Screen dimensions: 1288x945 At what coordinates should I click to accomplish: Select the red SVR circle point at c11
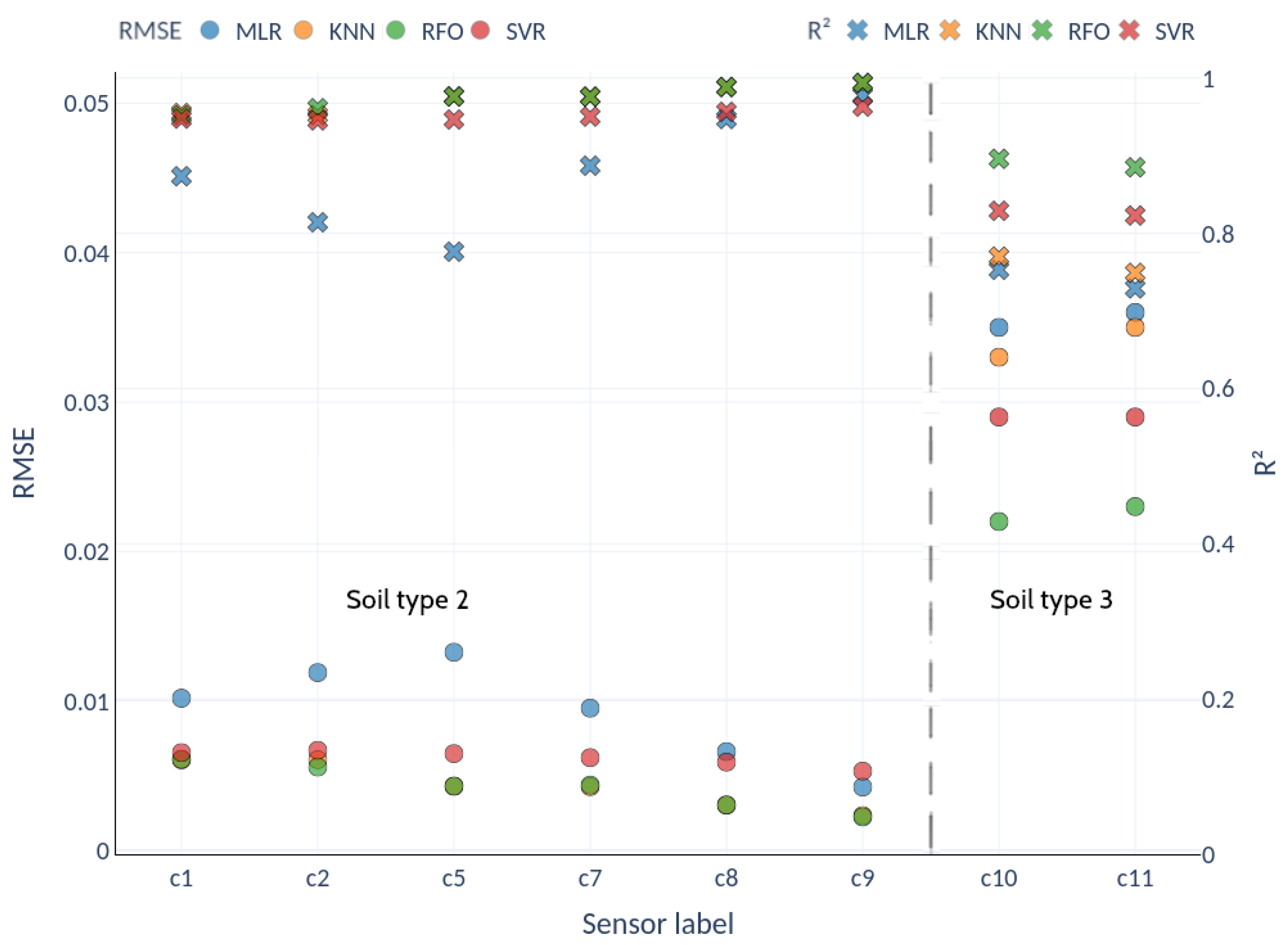1135,417
